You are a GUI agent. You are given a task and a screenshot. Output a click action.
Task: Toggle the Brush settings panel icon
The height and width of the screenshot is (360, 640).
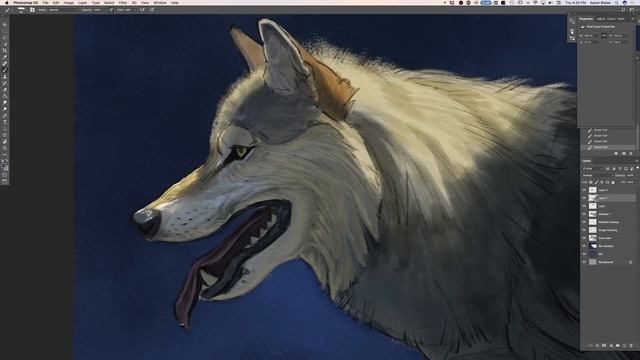click(32, 10)
